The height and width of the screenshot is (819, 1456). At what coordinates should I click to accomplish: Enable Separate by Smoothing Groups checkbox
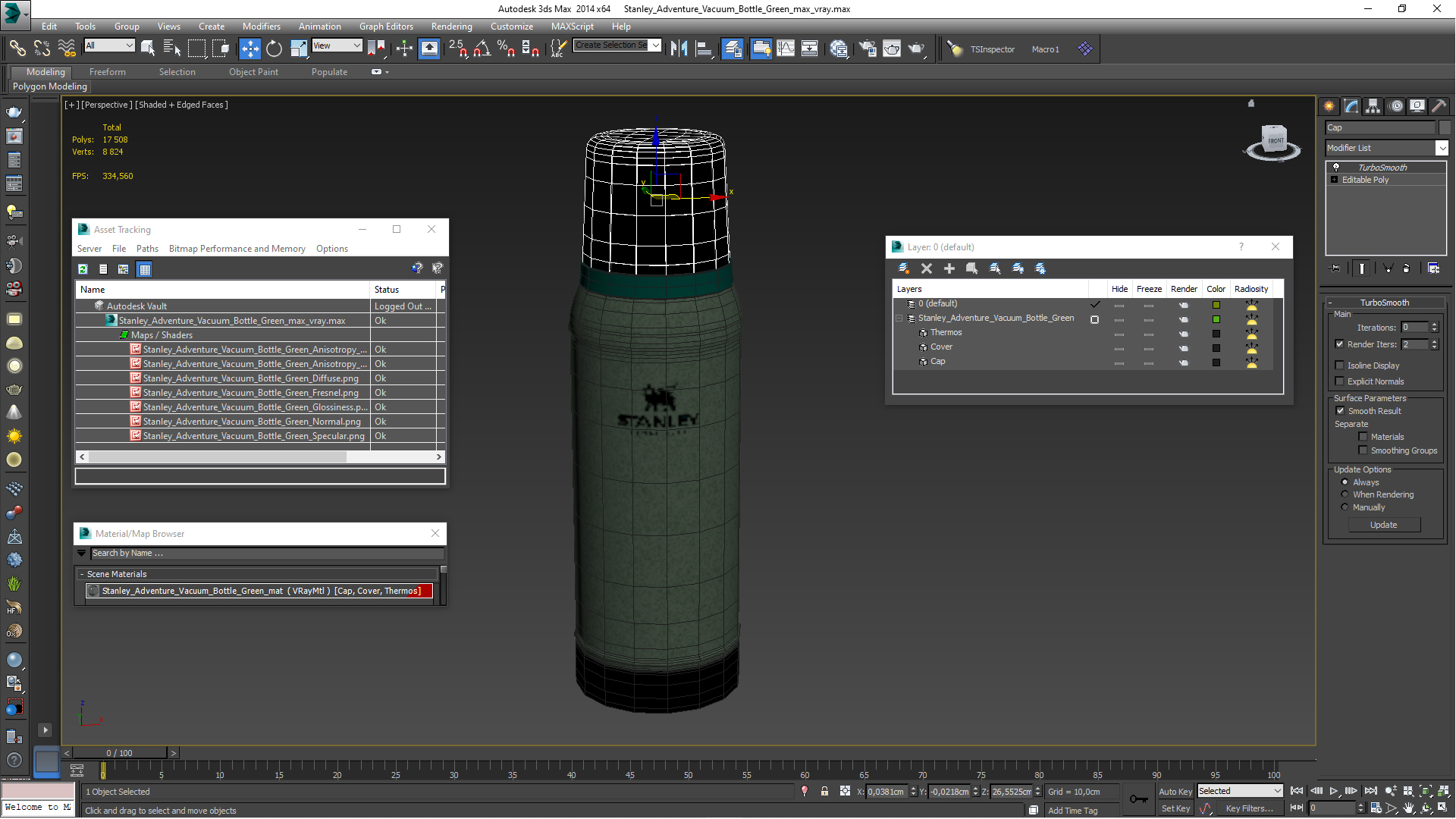[1363, 450]
